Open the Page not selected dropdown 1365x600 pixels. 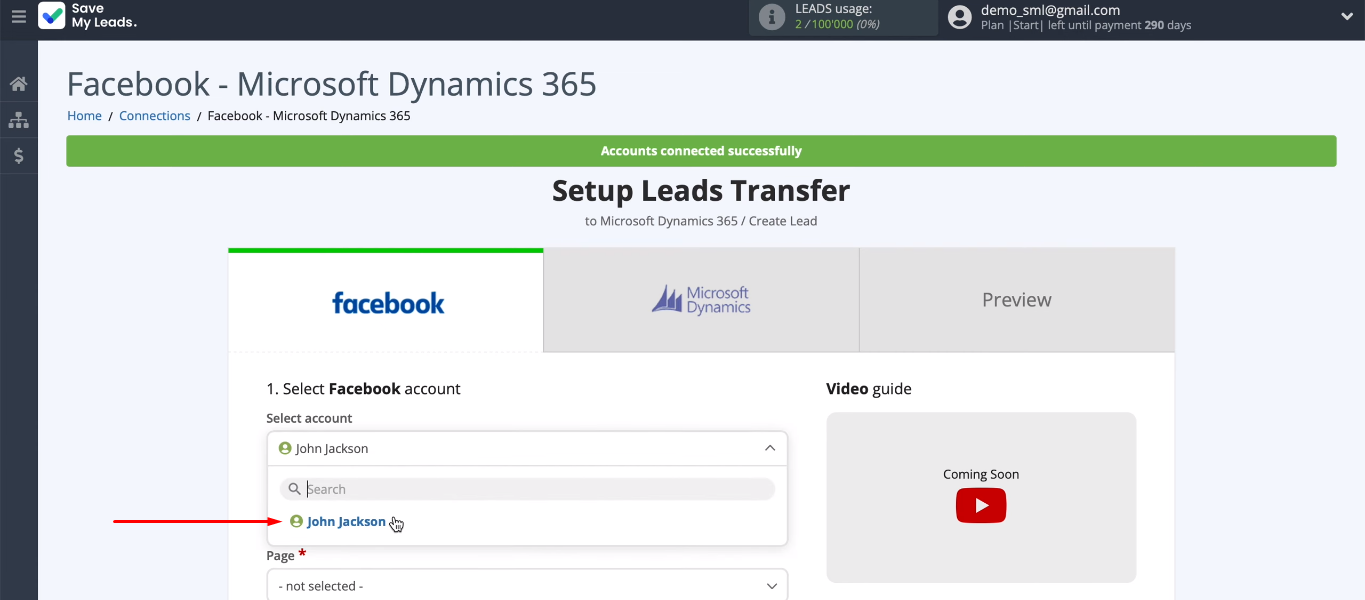[x=527, y=586]
